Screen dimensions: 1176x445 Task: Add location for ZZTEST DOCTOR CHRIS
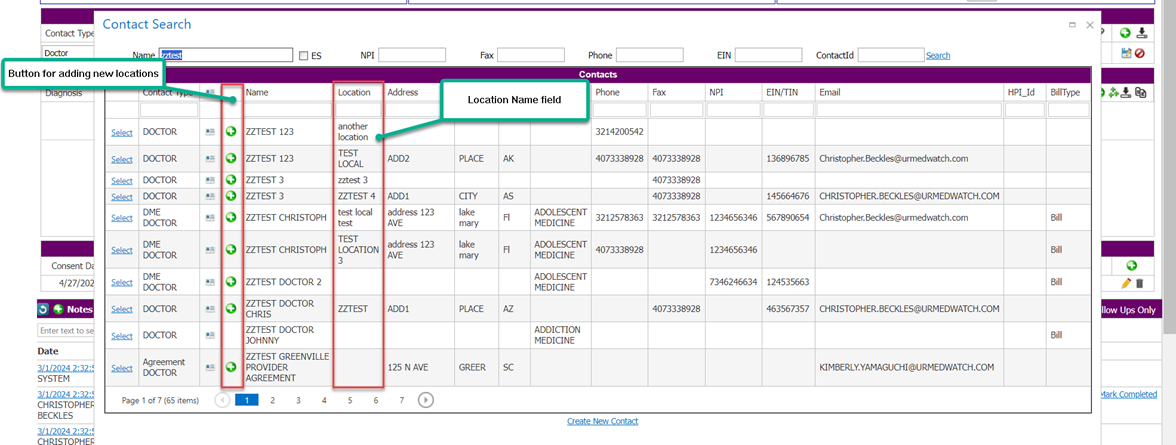(231, 309)
